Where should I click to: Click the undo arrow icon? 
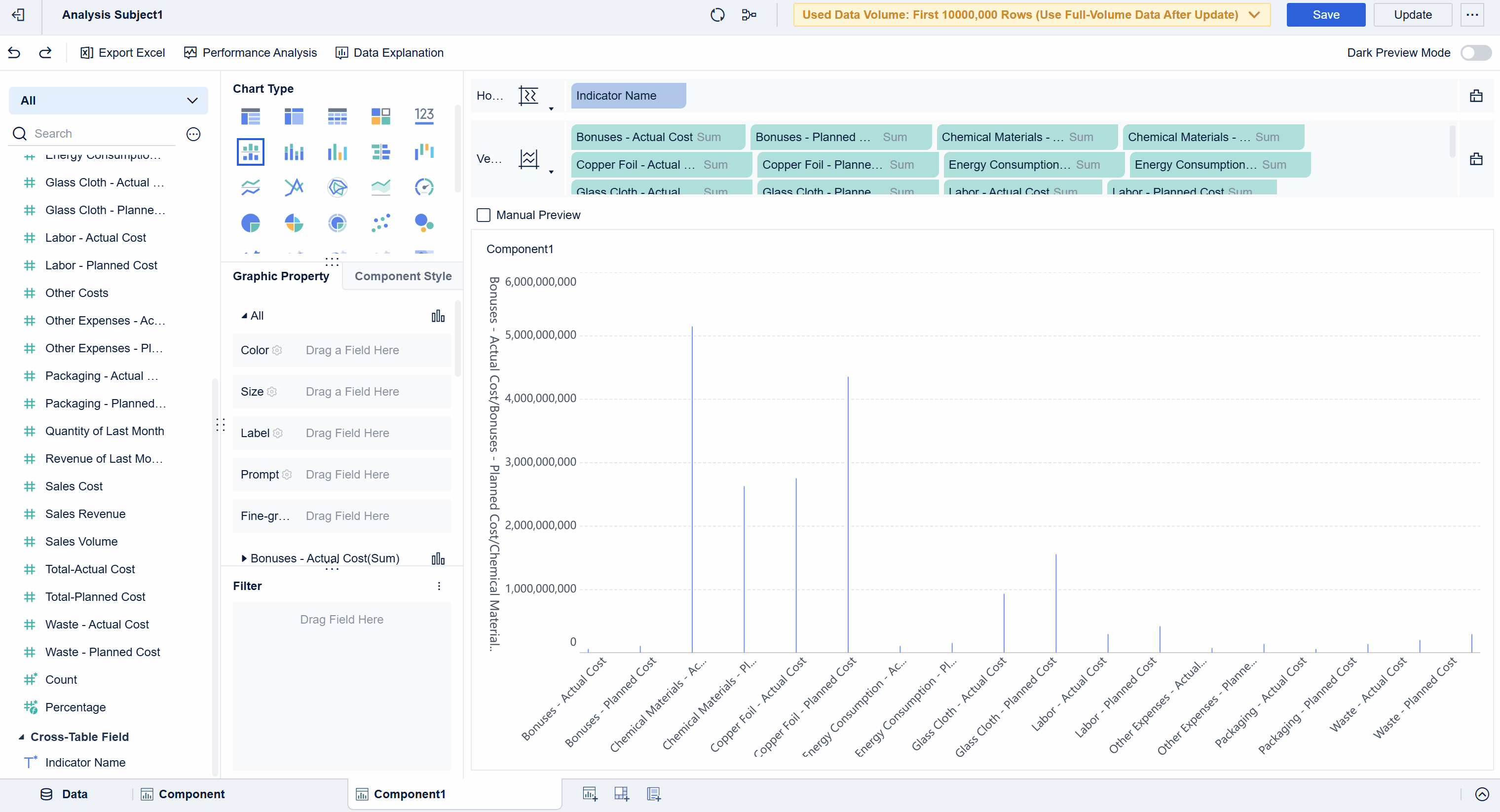14,52
